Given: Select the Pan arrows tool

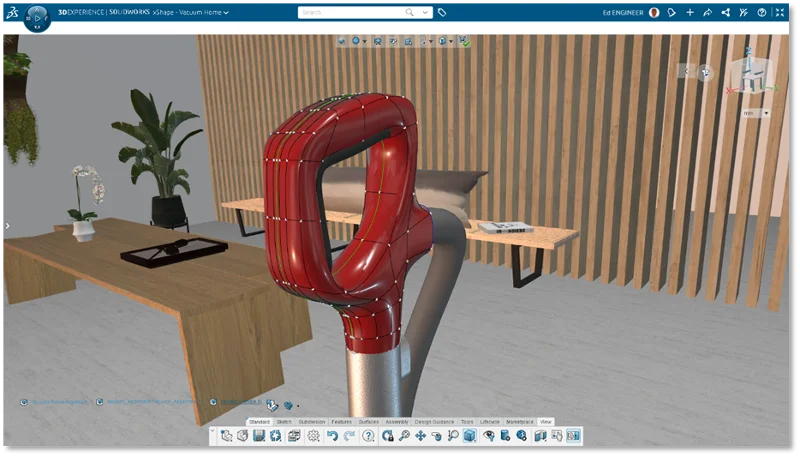Looking at the screenshot, I should pos(420,436).
